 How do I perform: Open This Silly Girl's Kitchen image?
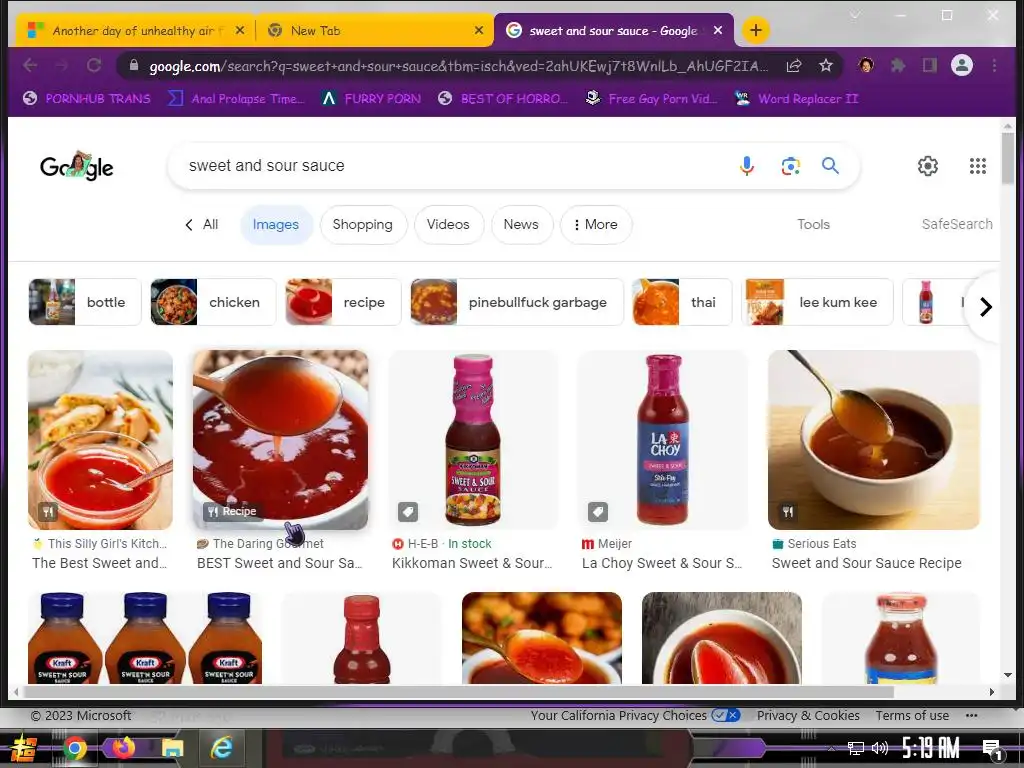click(100, 440)
